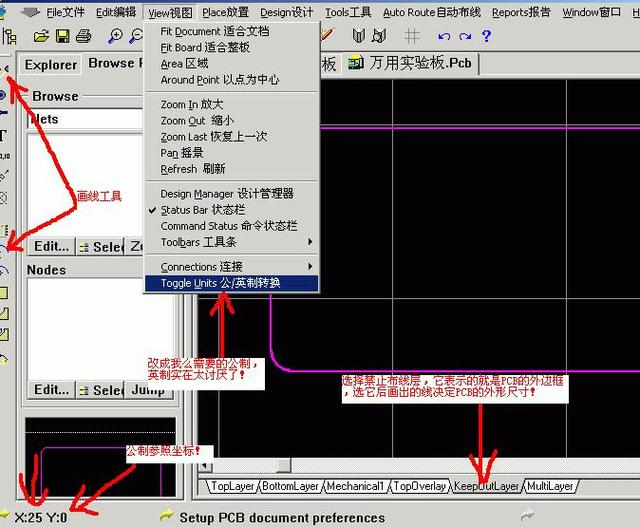
Task: Choose Fit Document 适合文档
Action: [x=231, y=31]
